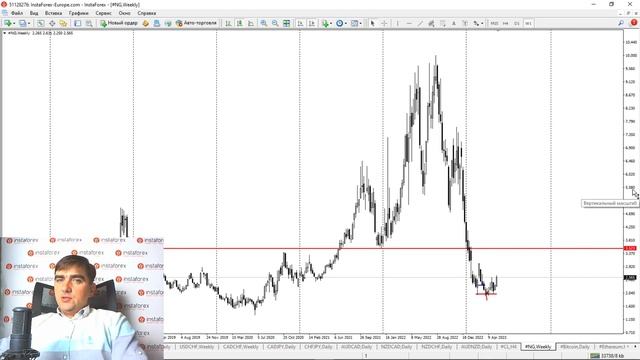
Task: Click the new chart toolbar icon
Action: tap(8, 23)
